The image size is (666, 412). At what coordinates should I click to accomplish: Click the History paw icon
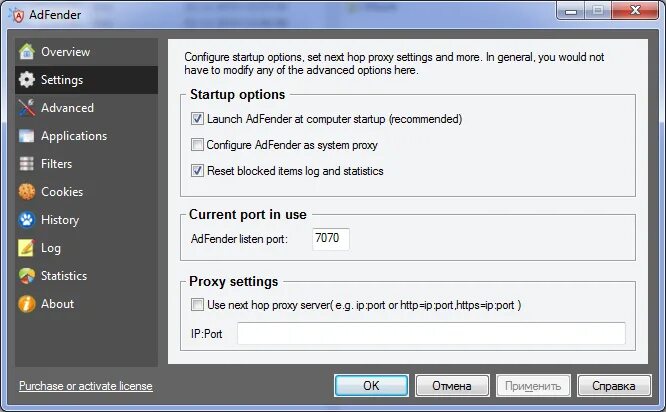(x=27, y=220)
